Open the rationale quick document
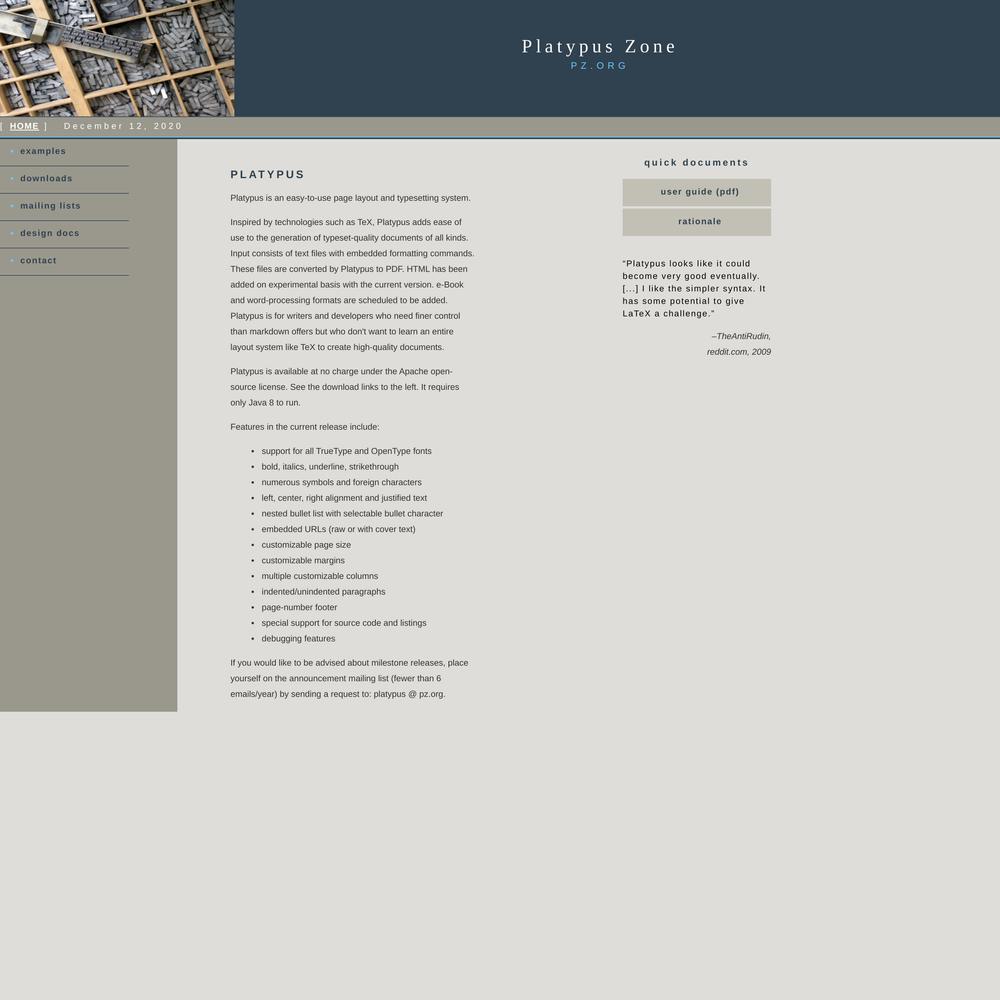The image size is (1000, 1000). 696,222
